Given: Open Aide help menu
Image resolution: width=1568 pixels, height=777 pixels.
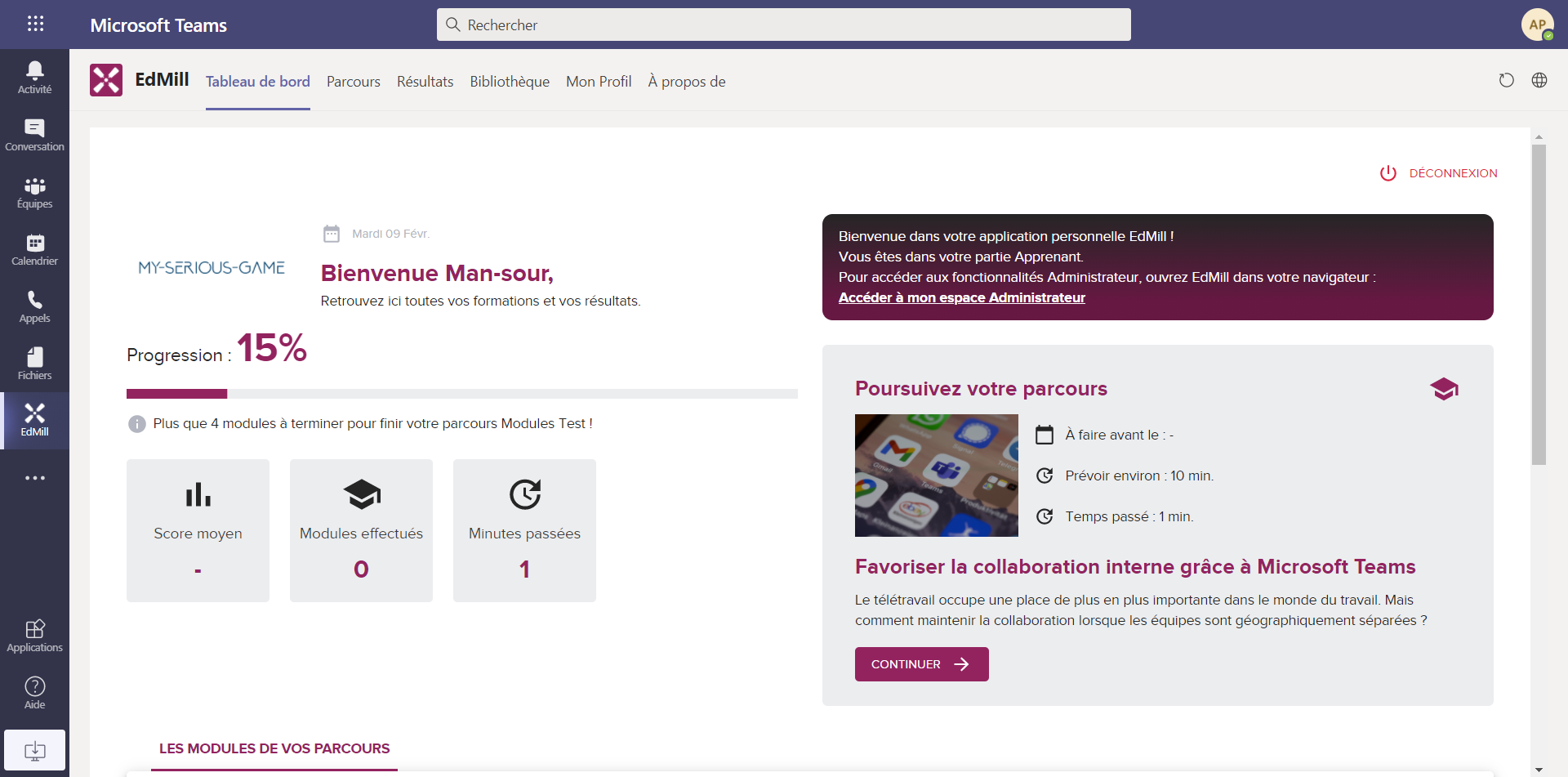Looking at the screenshot, I should click(34, 693).
